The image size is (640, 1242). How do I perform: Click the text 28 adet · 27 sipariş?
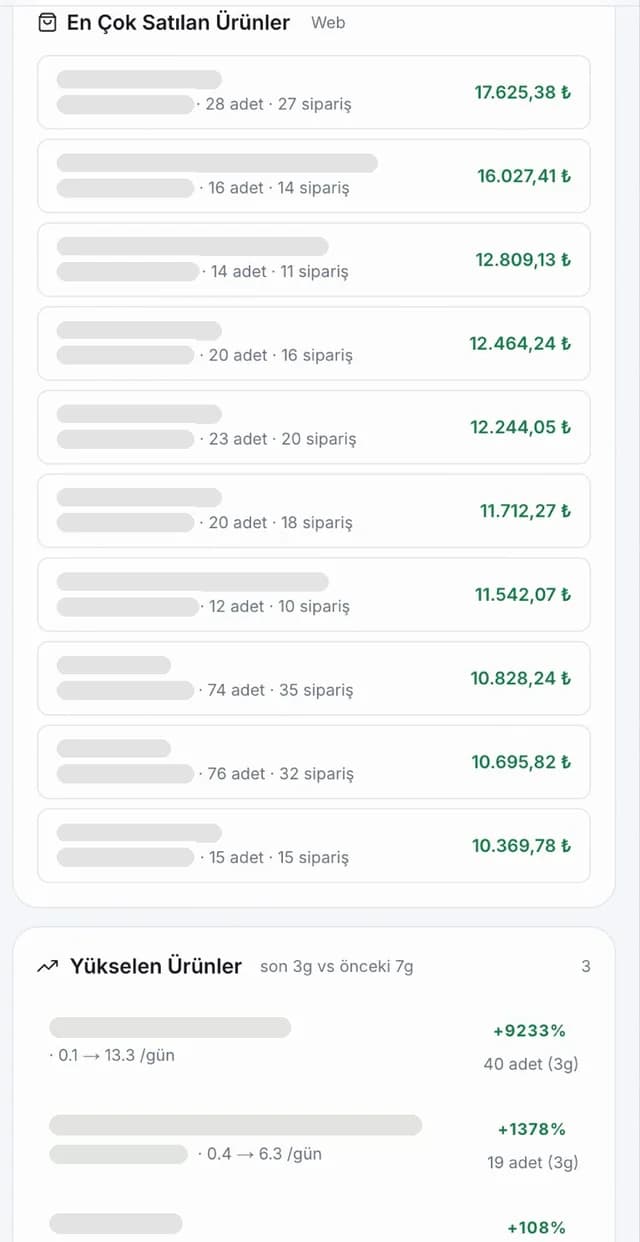tap(278, 104)
